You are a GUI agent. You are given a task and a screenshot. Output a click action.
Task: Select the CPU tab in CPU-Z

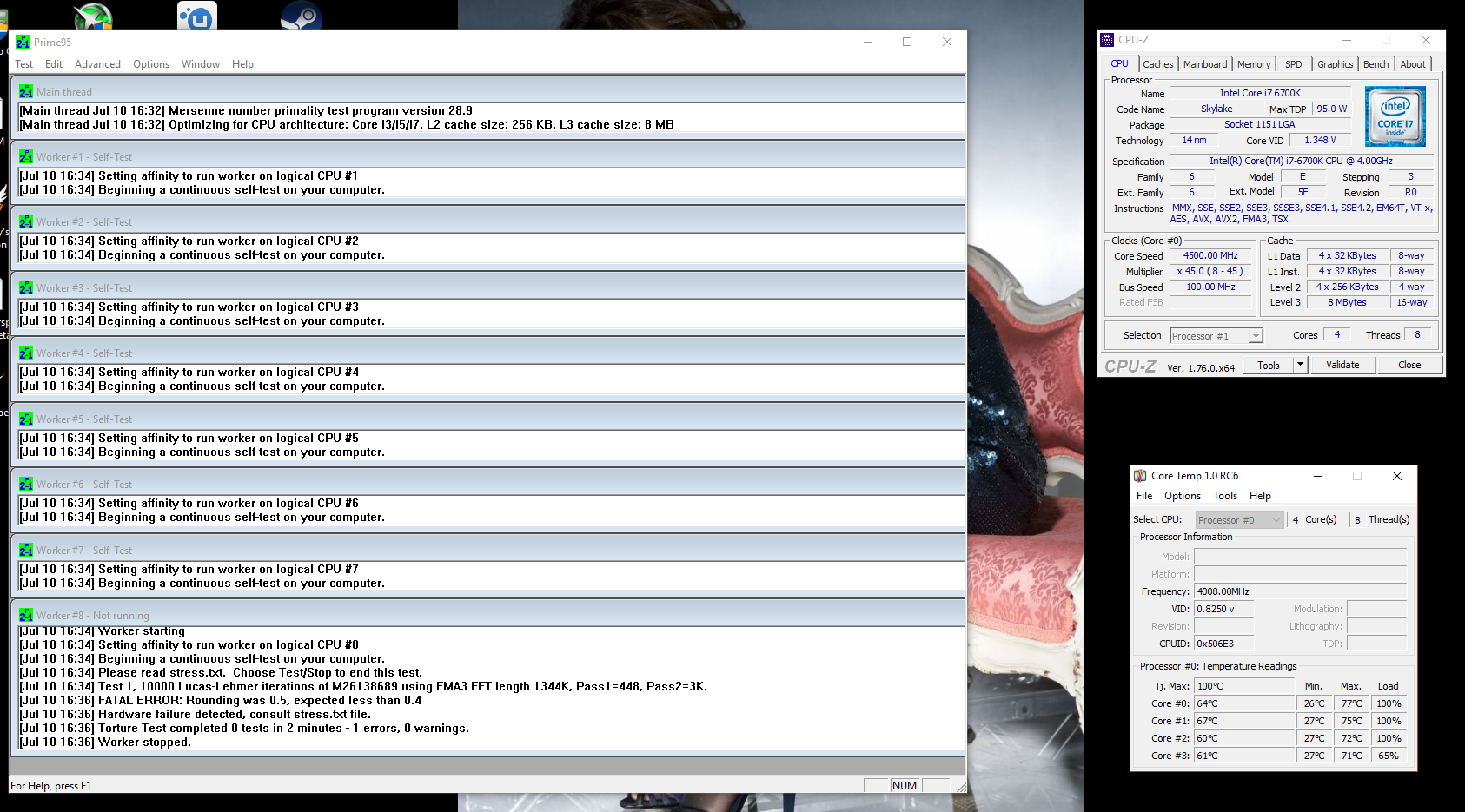(x=1120, y=63)
